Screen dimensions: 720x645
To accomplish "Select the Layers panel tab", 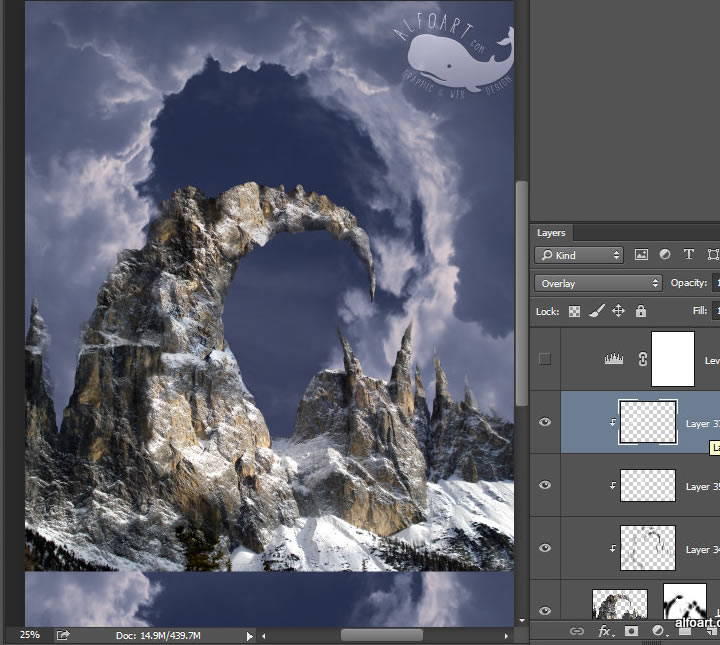I will 551,232.
